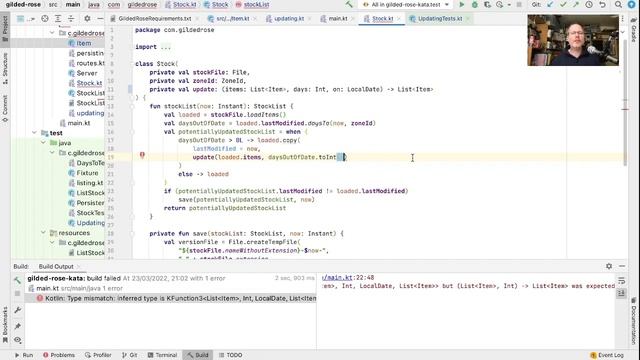
Task: Click the rollback undo arrow icon
Action: coord(602,4)
